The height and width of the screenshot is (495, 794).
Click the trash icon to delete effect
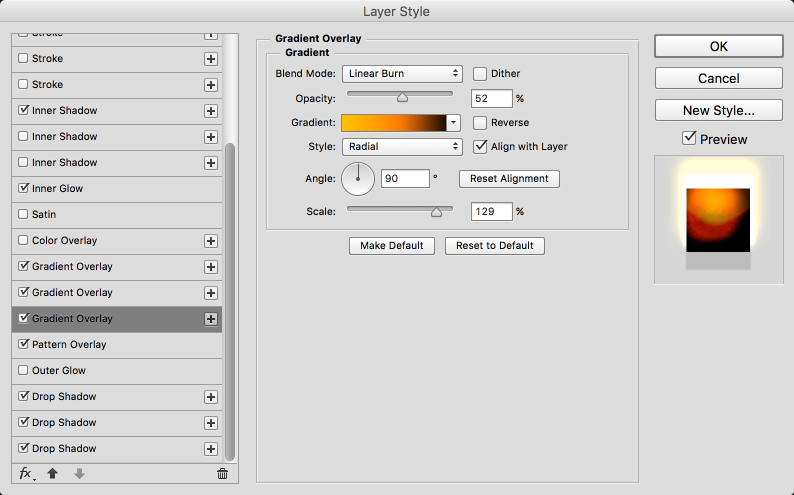coord(222,474)
